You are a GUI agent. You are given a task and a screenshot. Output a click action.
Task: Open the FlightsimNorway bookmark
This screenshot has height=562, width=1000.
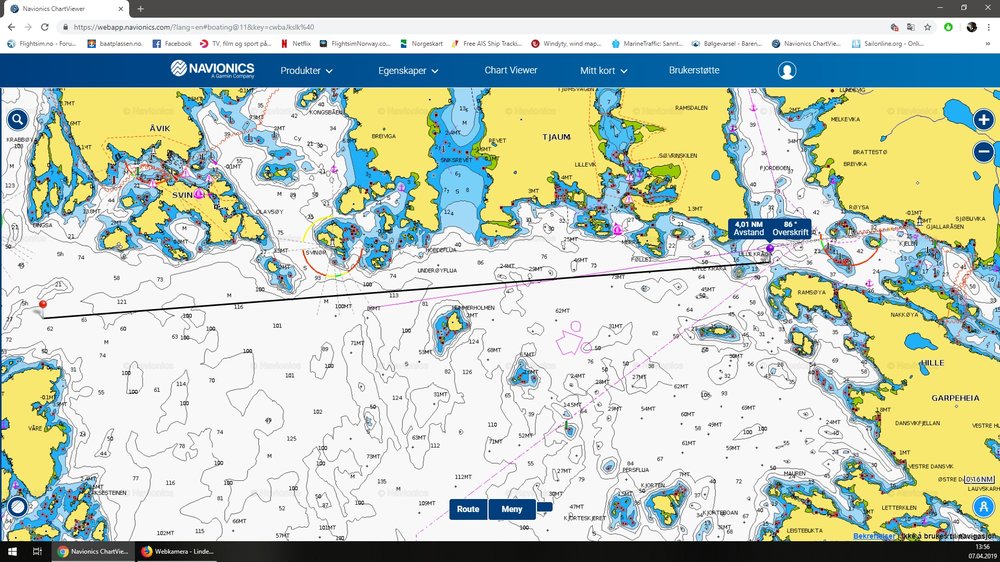pos(355,43)
